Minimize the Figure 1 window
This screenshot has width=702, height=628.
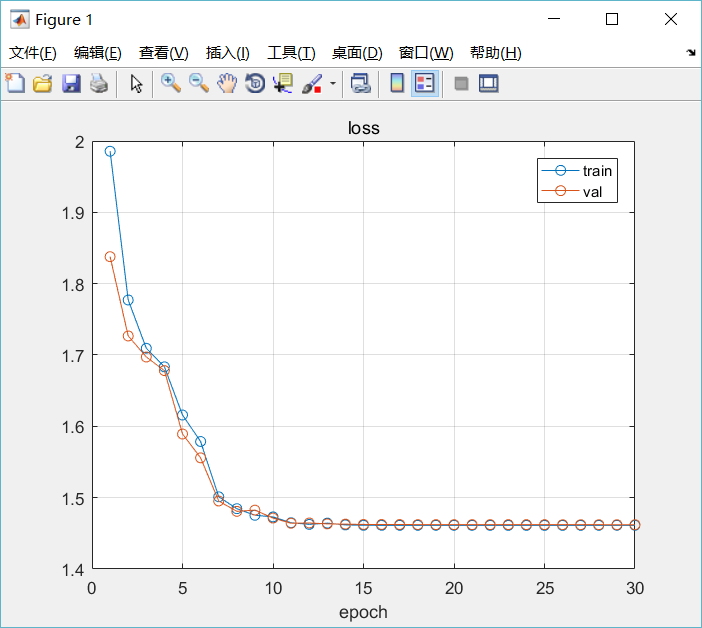pyautogui.click(x=554, y=19)
